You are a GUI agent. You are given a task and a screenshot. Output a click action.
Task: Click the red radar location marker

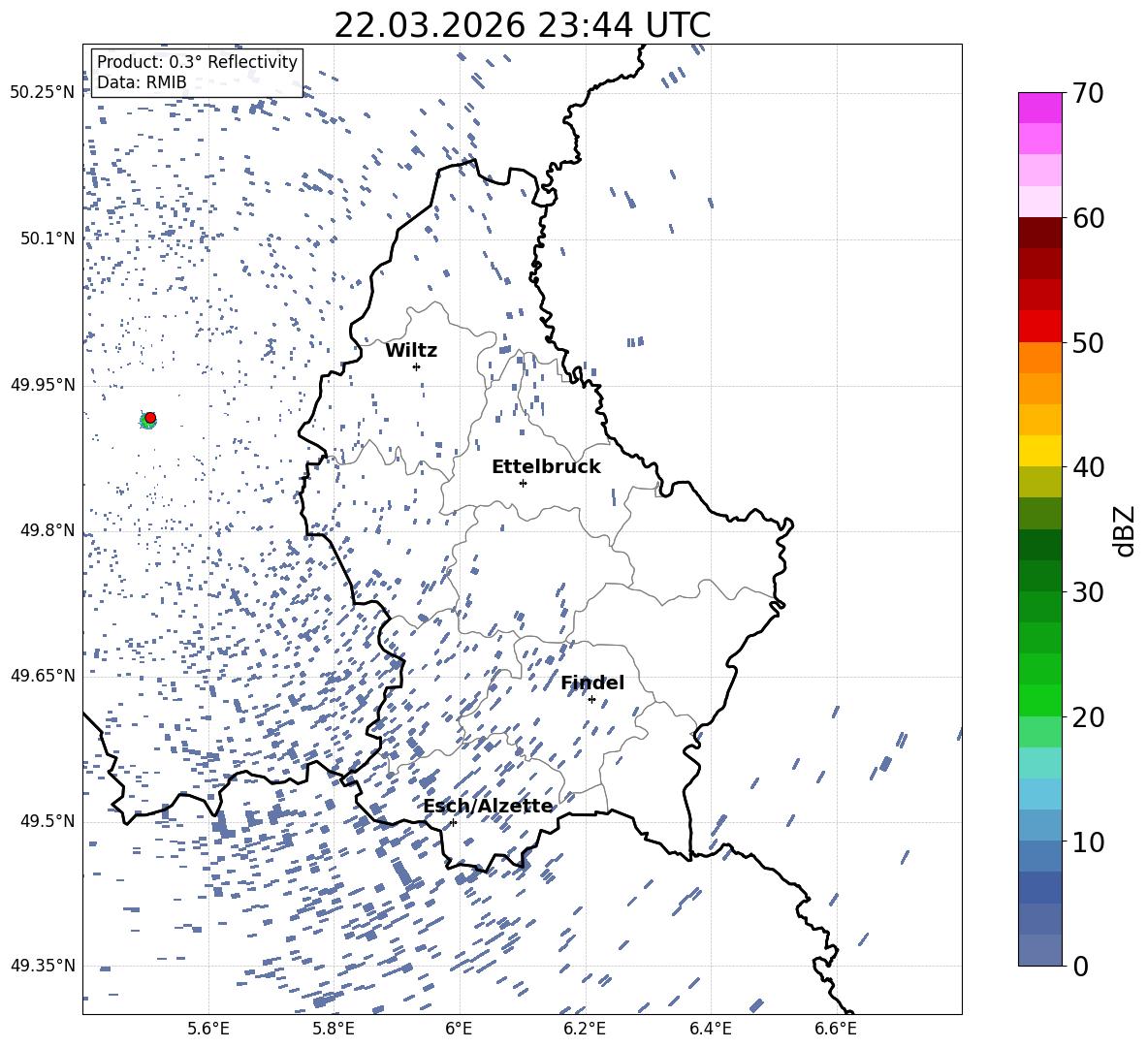150,418
